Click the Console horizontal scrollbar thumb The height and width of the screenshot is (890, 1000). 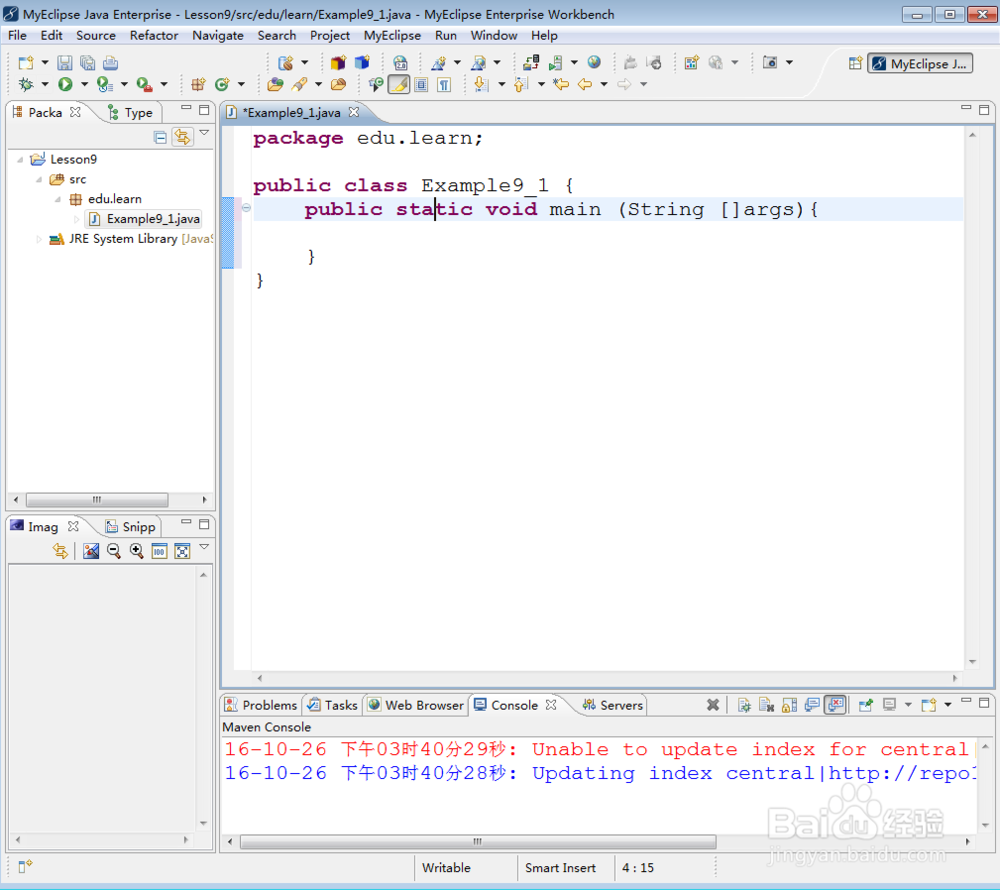coord(478,842)
